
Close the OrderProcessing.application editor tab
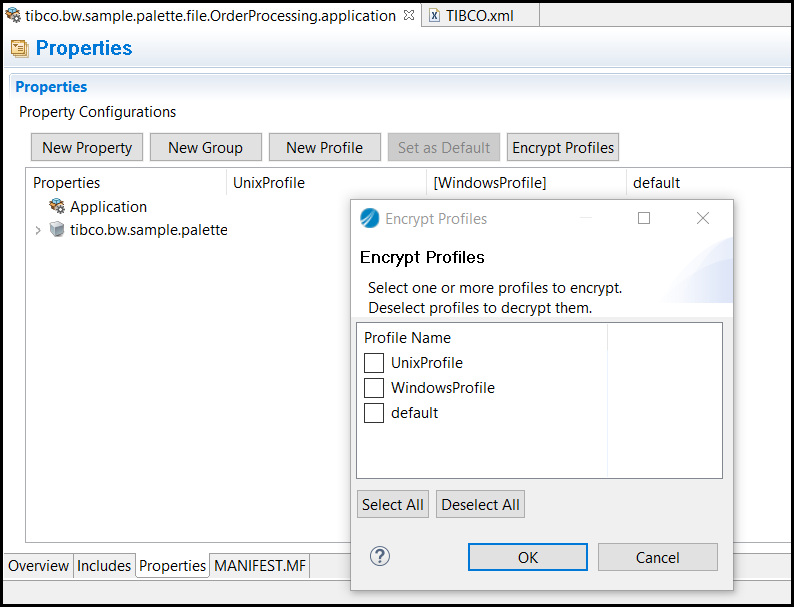click(408, 16)
